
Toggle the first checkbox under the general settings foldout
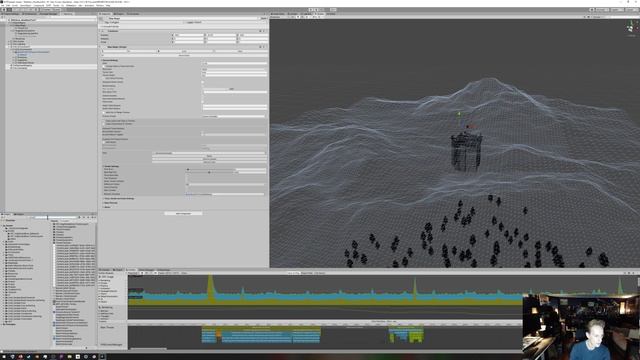coord(104,66)
